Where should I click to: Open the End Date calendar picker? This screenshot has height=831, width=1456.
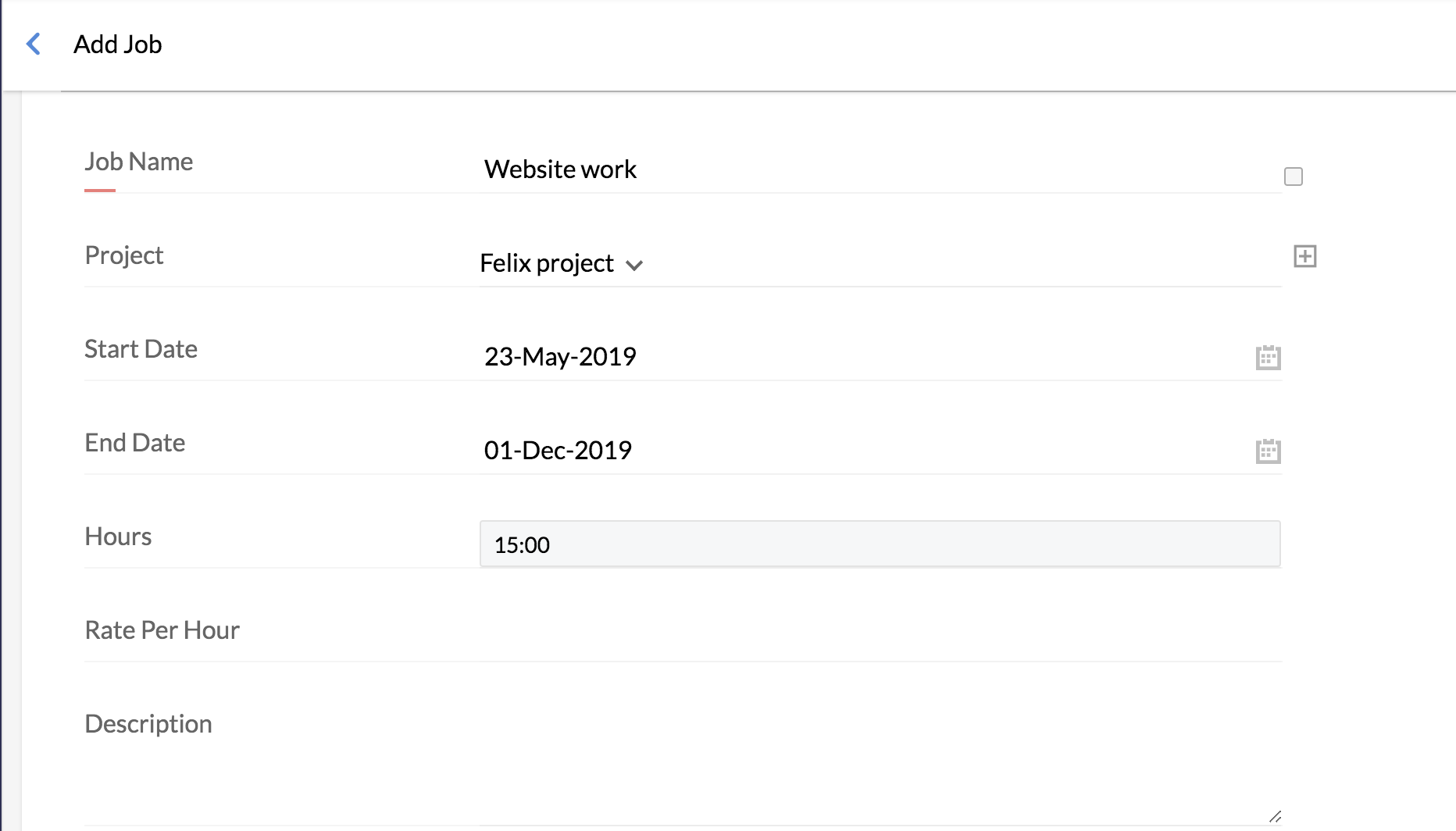[x=1268, y=451]
